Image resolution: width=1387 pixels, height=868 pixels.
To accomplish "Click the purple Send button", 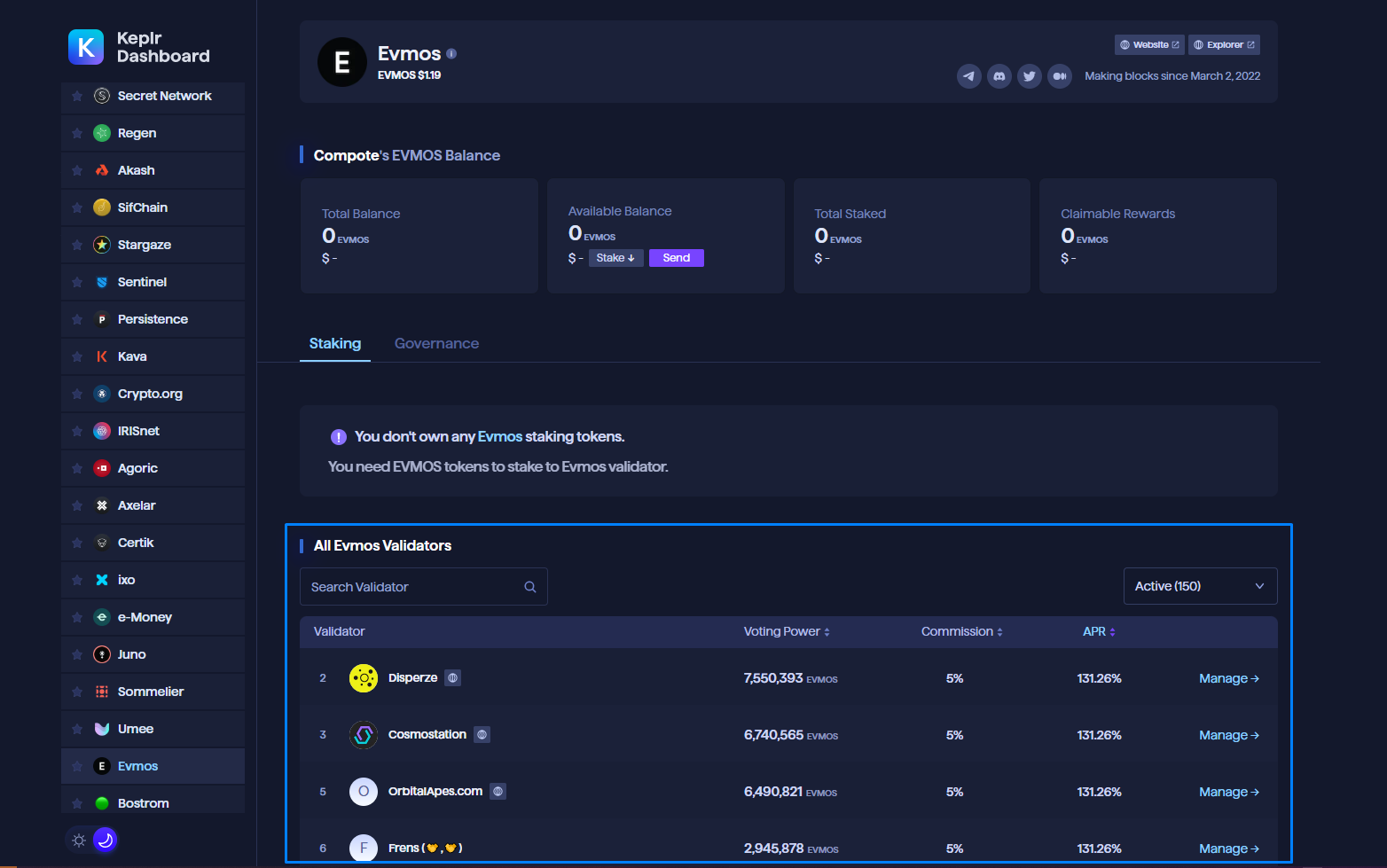I will click(x=676, y=258).
